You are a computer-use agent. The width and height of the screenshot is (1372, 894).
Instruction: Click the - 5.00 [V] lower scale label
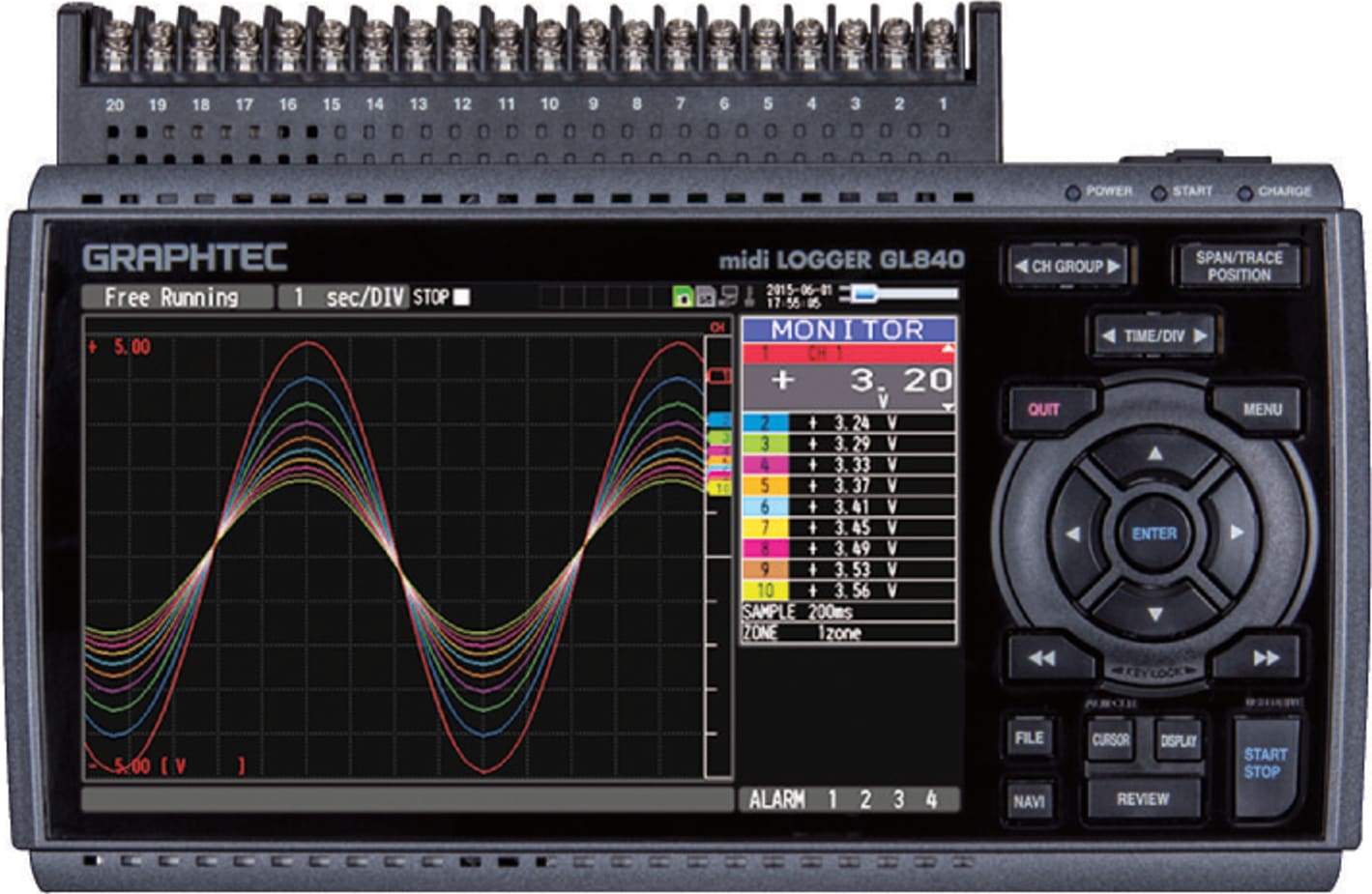click(166, 766)
